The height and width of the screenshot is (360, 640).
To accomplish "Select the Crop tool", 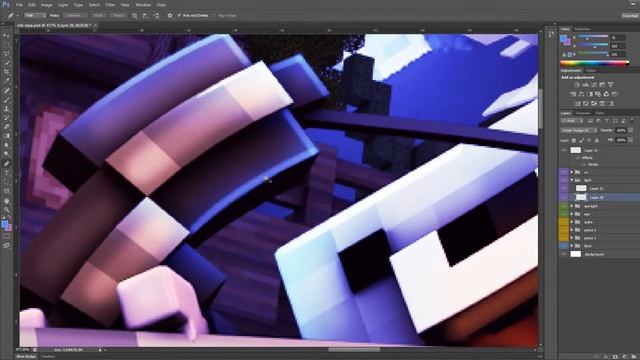I will point(7,72).
